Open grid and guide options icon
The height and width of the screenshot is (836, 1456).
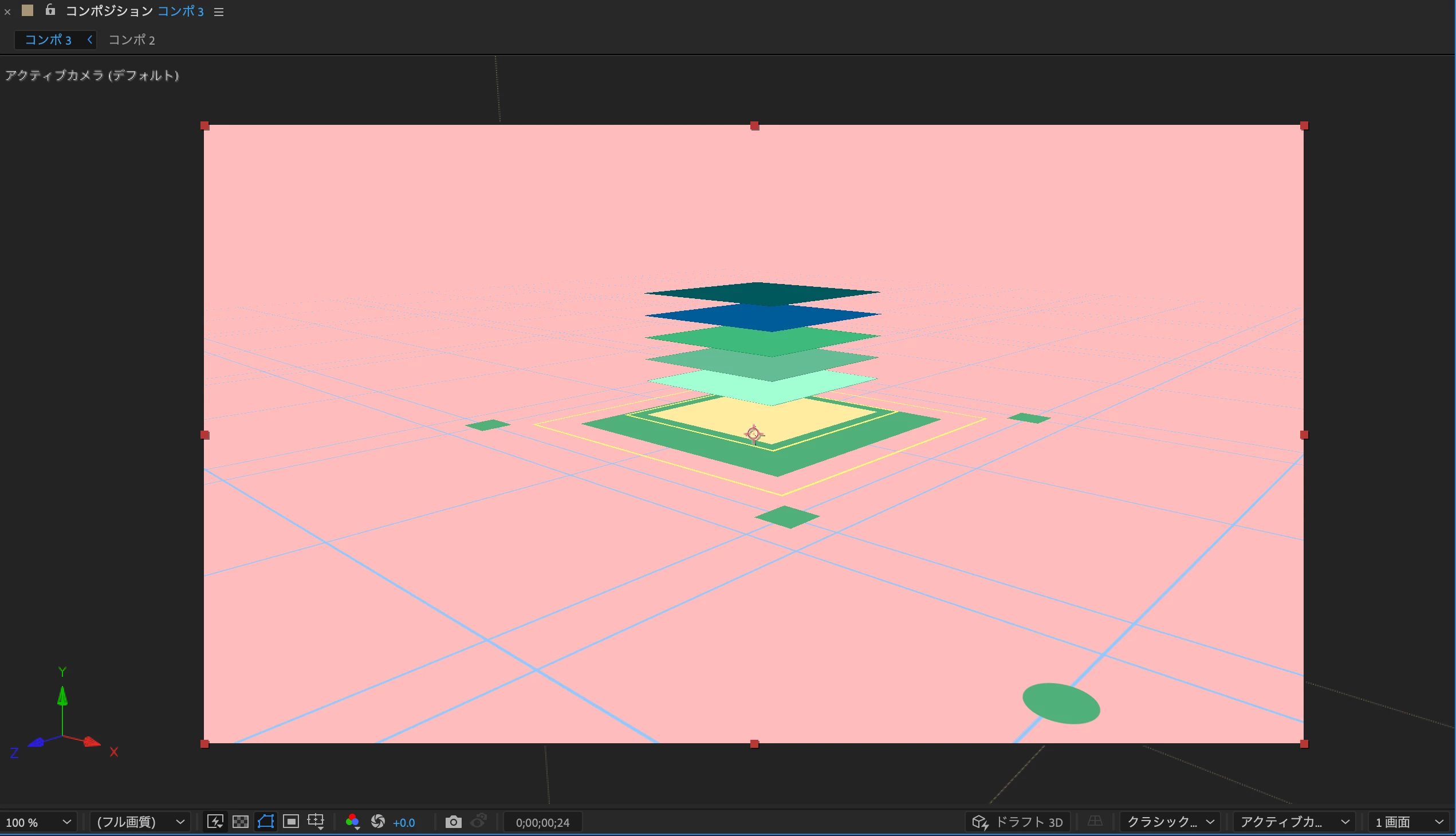[316, 822]
